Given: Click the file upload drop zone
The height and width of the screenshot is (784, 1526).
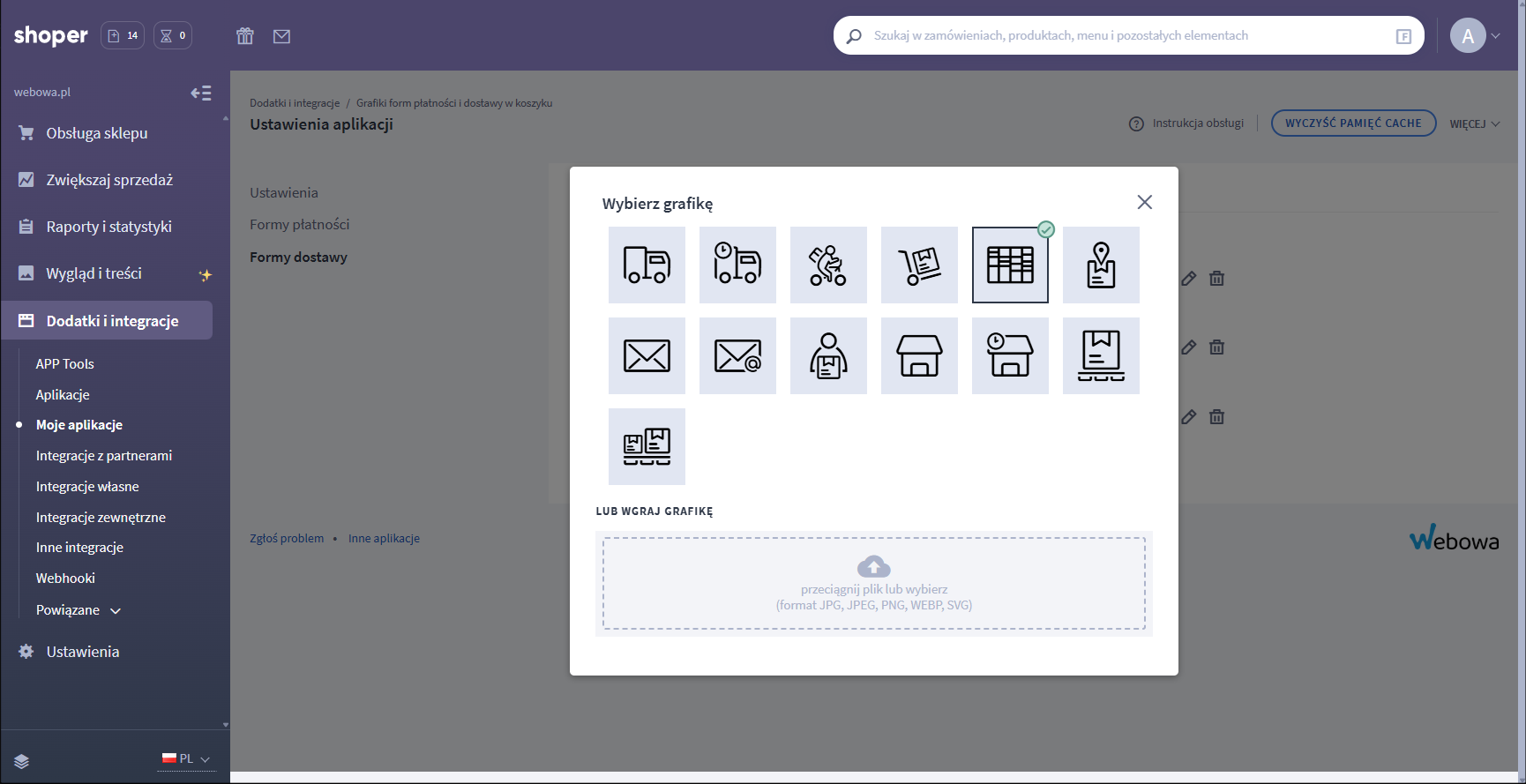Looking at the screenshot, I should click(873, 583).
